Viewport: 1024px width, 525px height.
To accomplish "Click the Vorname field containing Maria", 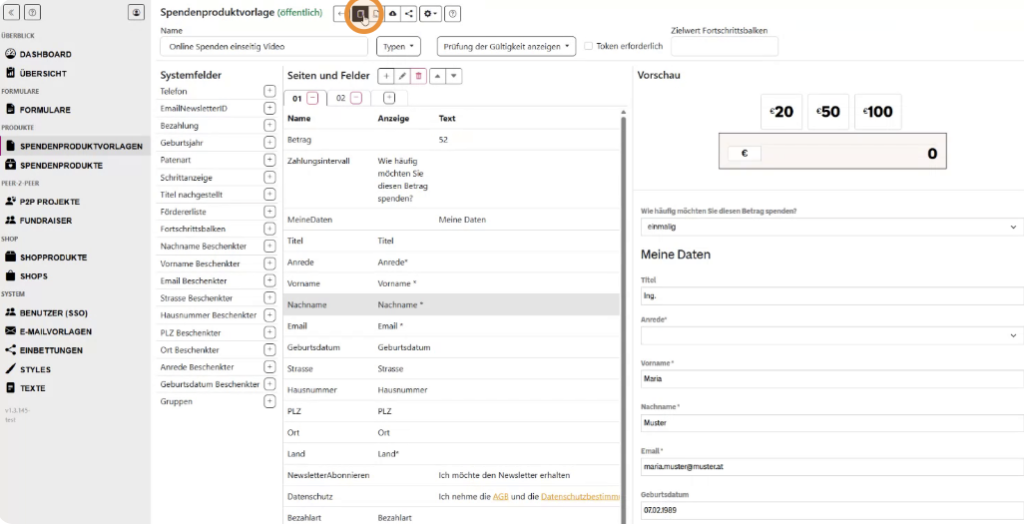I will (x=832, y=378).
